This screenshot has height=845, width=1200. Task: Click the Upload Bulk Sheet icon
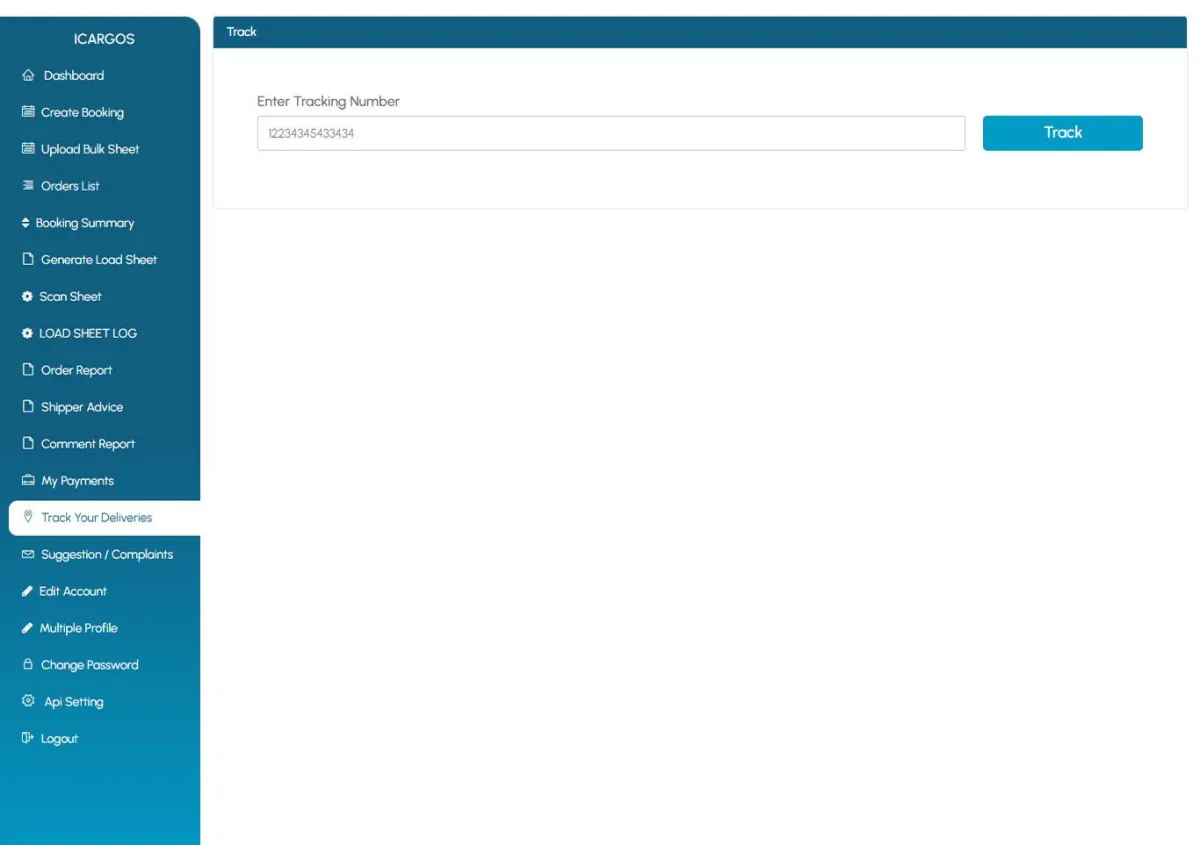[28, 149]
